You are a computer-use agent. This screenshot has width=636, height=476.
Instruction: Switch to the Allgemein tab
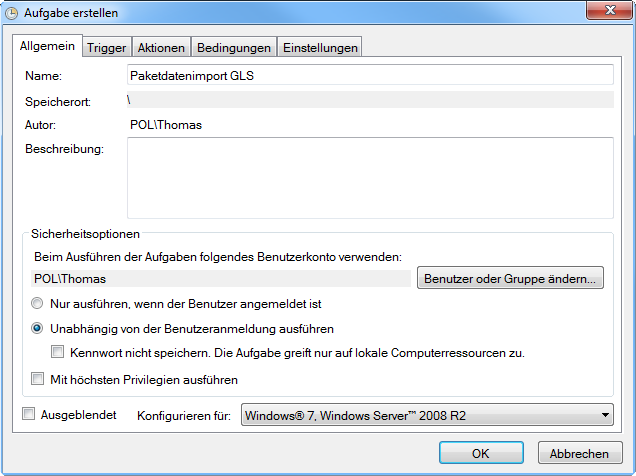tap(47, 47)
